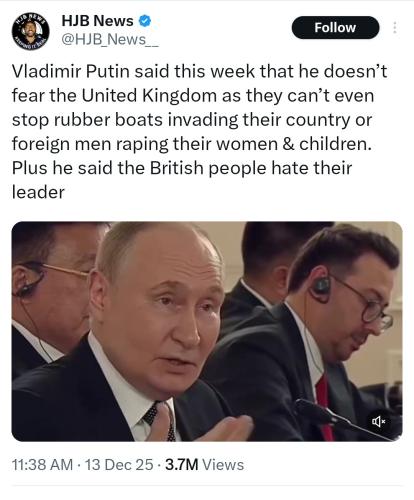Click the blue verified badge
414x500 pixels.
pos(144,21)
